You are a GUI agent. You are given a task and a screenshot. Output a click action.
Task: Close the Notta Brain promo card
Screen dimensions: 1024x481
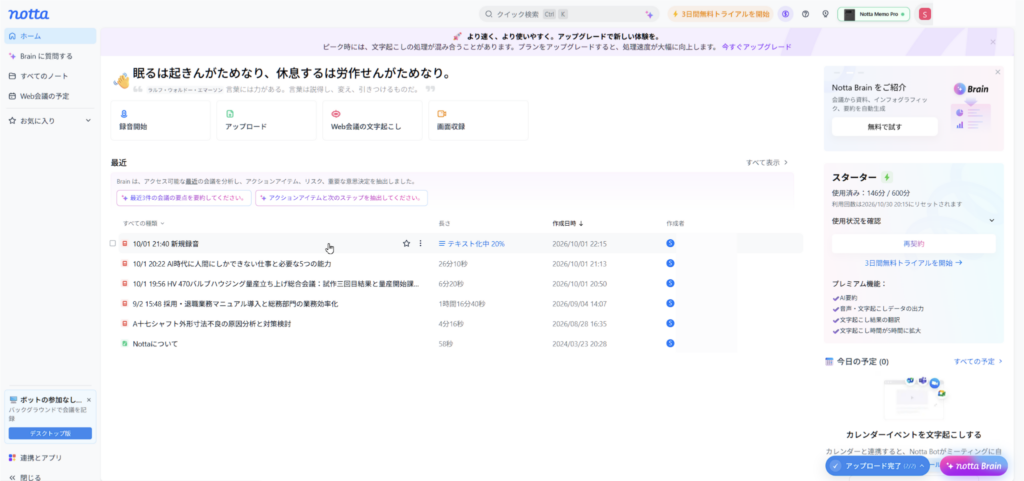pos(997,72)
